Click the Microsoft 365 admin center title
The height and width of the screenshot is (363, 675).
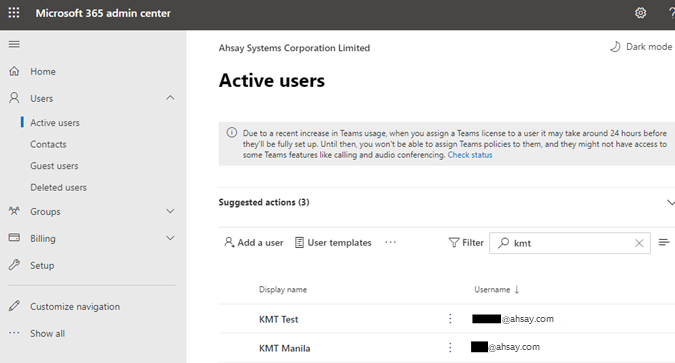click(x=103, y=13)
